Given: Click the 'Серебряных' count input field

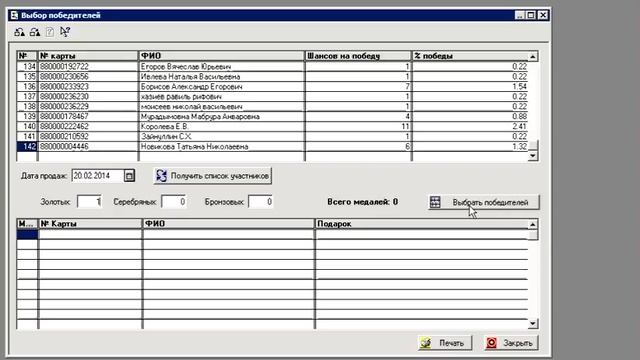Looking at the screenshot, I should (x=174, y=202).
